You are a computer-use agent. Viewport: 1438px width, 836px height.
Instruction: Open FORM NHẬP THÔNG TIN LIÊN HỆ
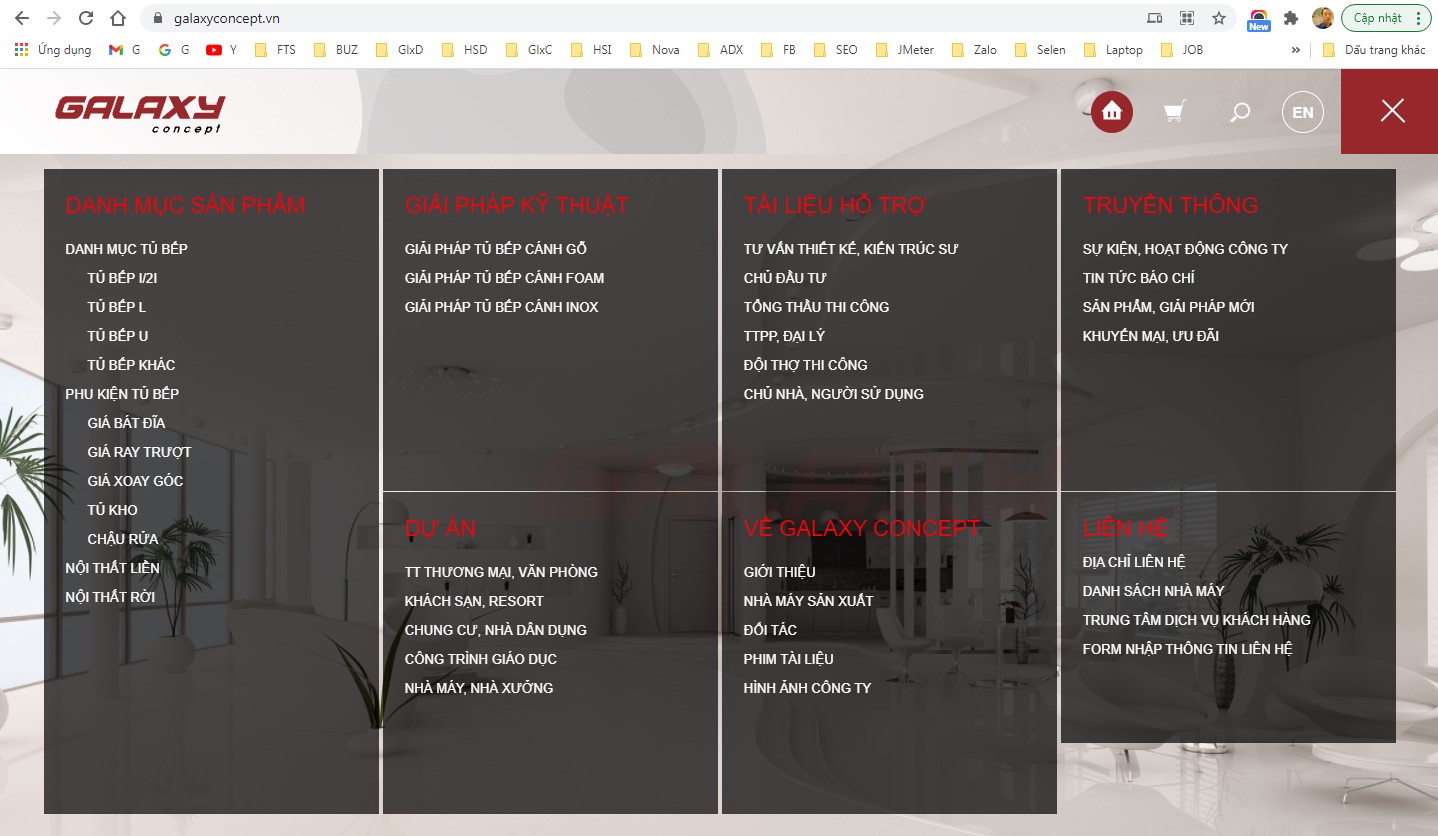[x=1187, y=649]
